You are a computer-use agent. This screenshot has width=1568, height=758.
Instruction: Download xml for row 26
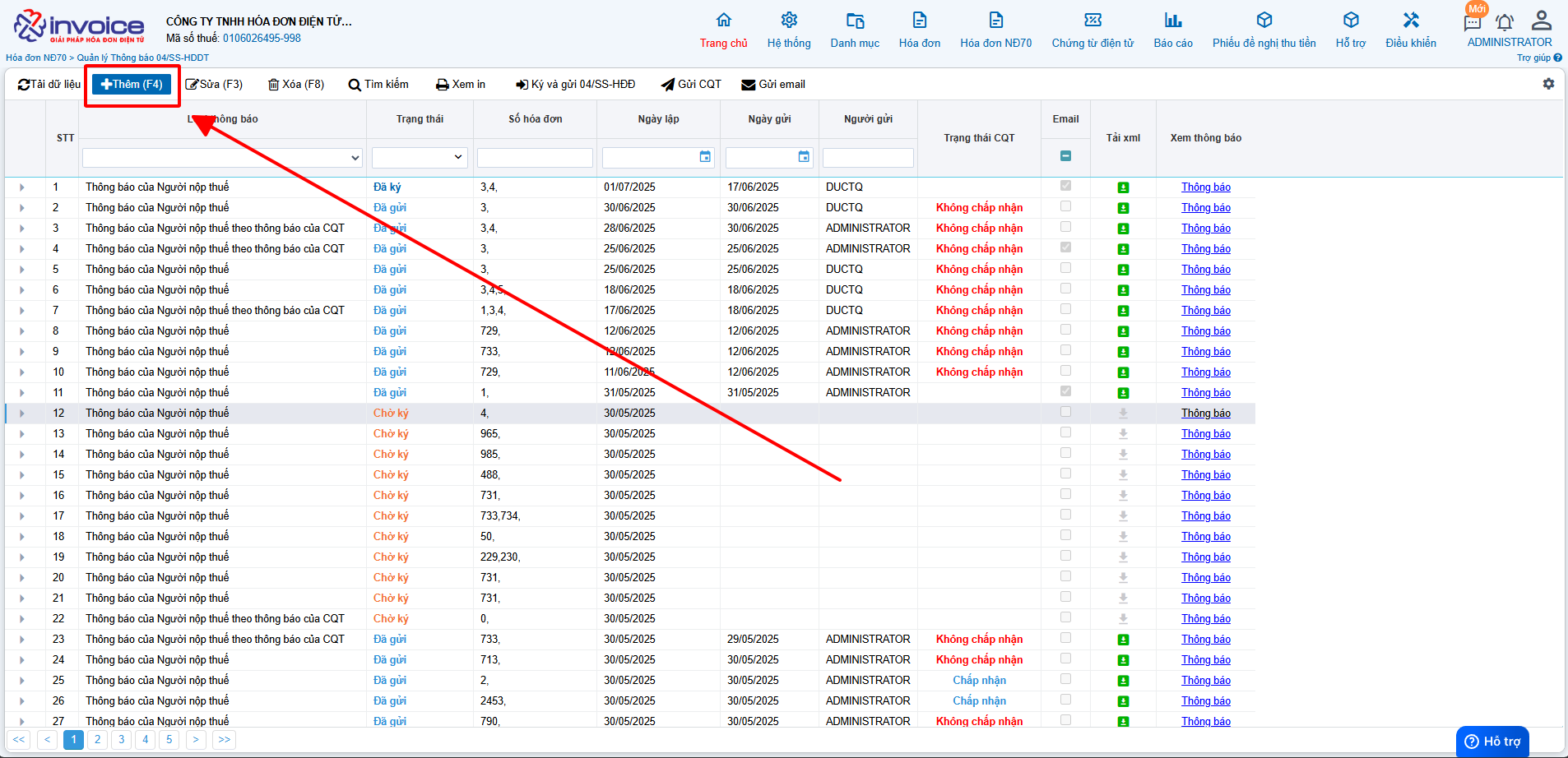pyautogui.click(x=1123, y=701)
